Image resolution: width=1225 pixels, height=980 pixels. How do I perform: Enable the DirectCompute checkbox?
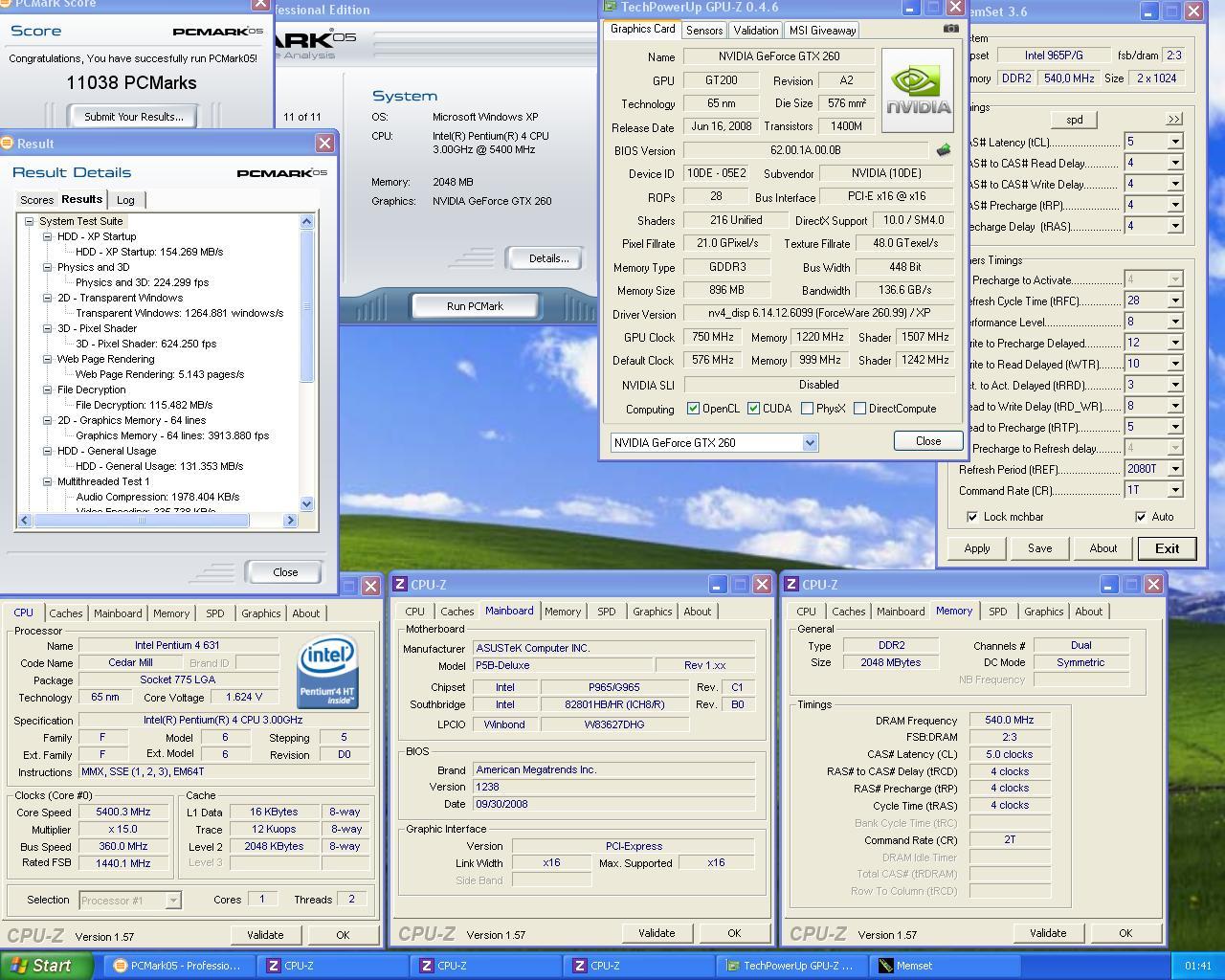tap(859, 409)
